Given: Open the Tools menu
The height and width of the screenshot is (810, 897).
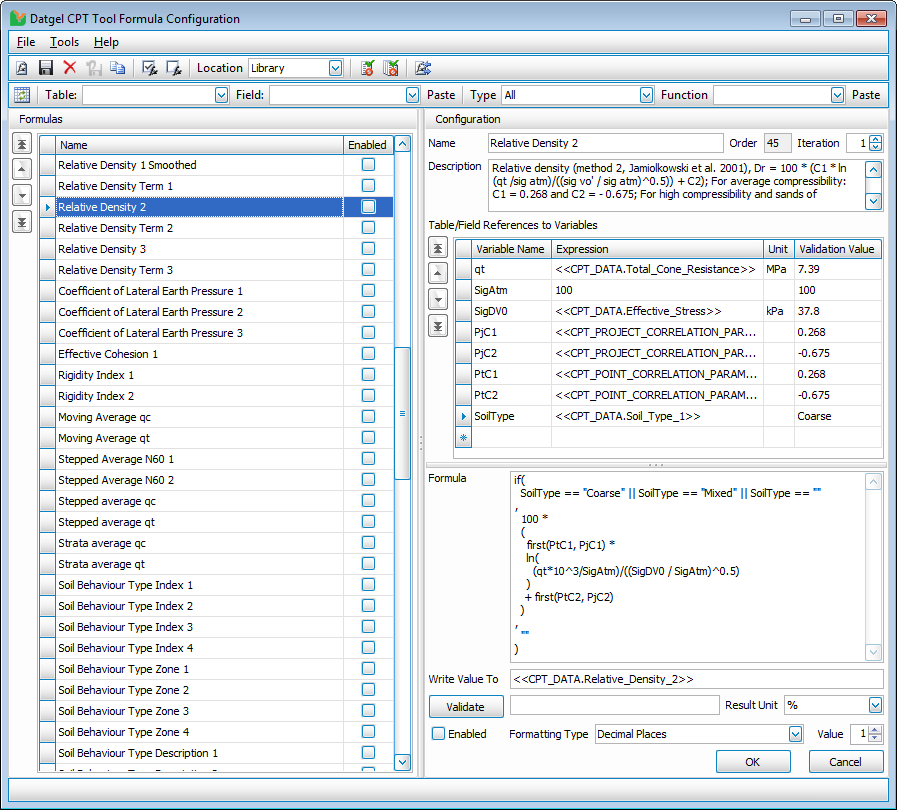Looking at the screenshot, I should pyautogui.click(x=64, y=42).
